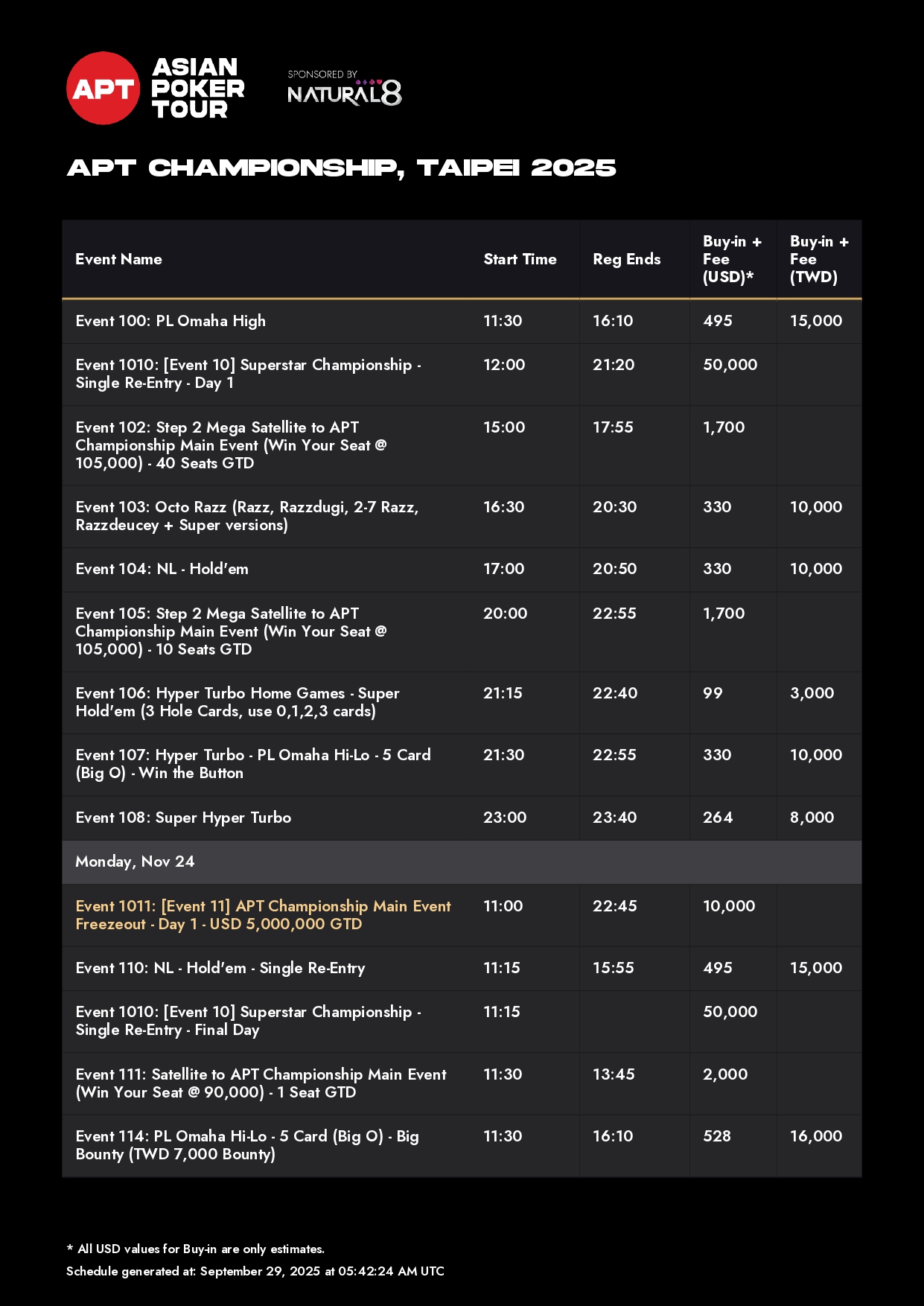The width and height of the screenshot is (924, 1306).
Task: Select Event 104: NL Hold'em row
Action: pos(162,569)
